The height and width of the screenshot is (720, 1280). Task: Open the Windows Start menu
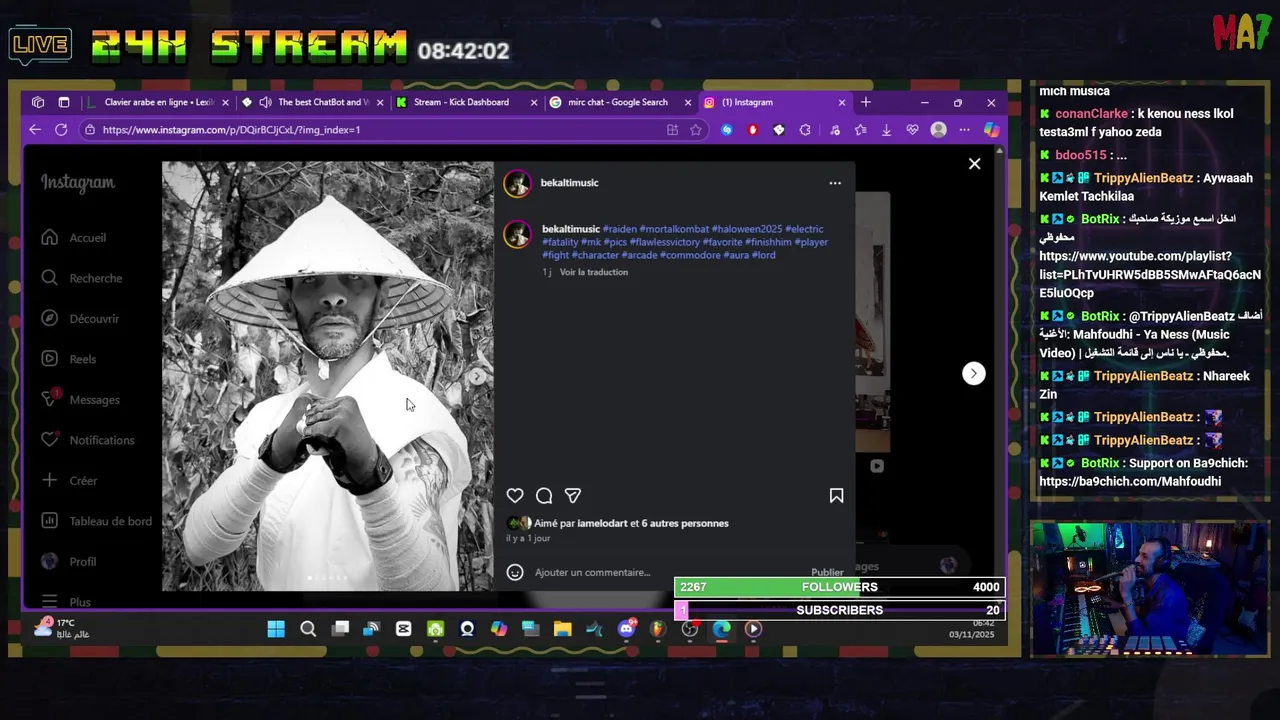[276, 629]
